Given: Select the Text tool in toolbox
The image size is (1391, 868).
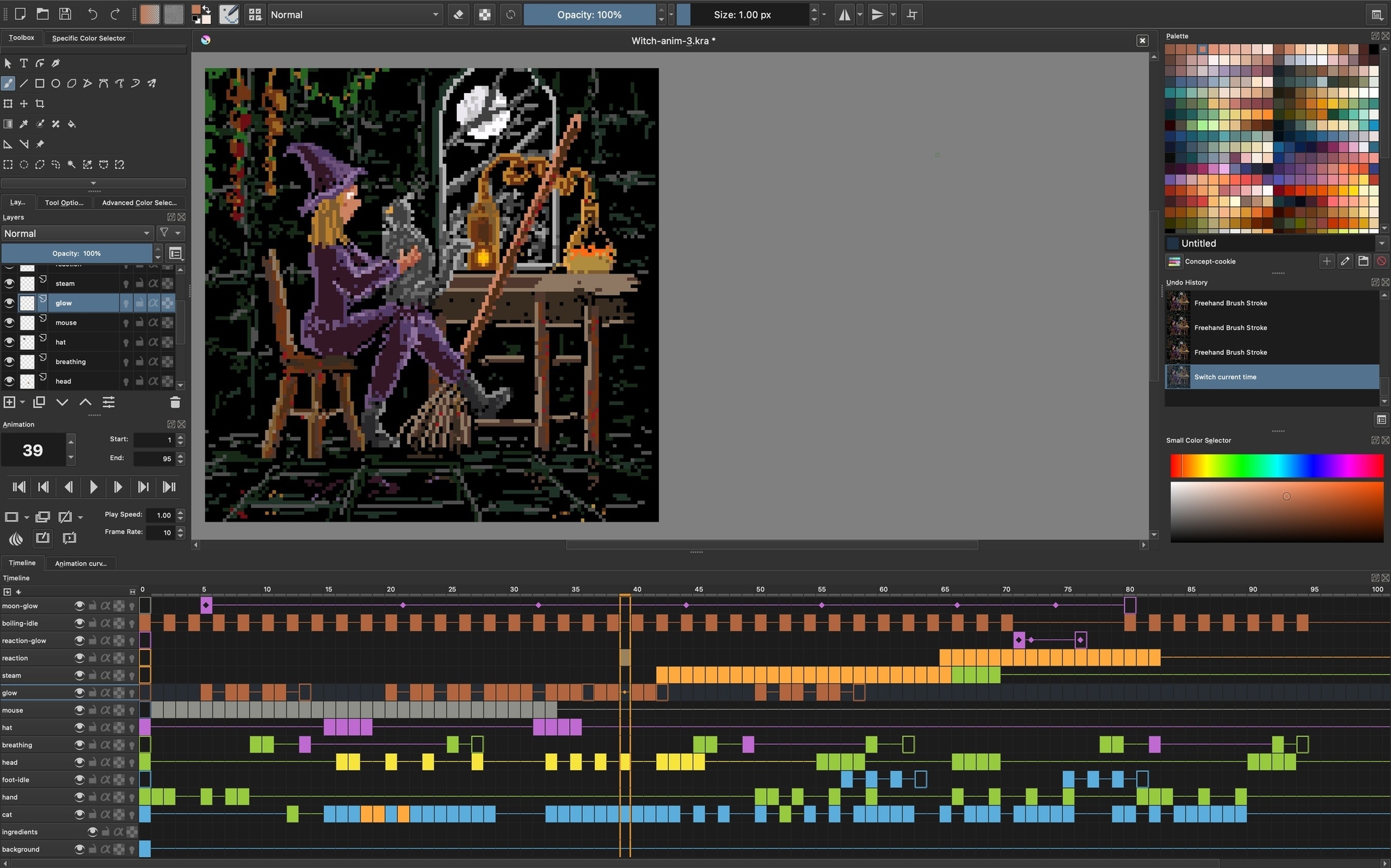Looking at the screenshot, I should pos(24,63).
